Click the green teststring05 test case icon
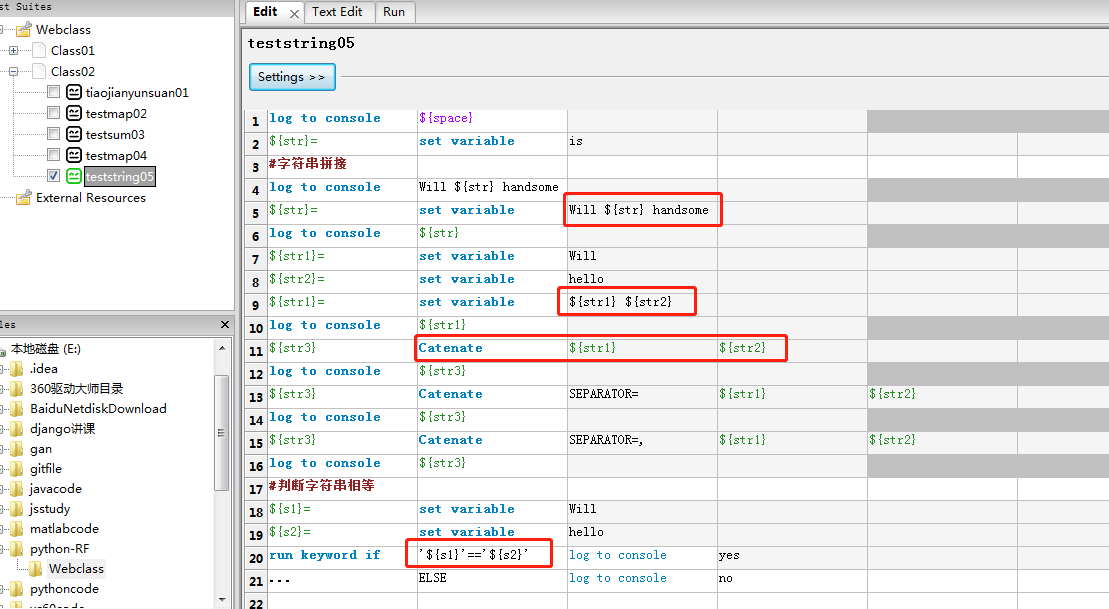 [74, 176]
